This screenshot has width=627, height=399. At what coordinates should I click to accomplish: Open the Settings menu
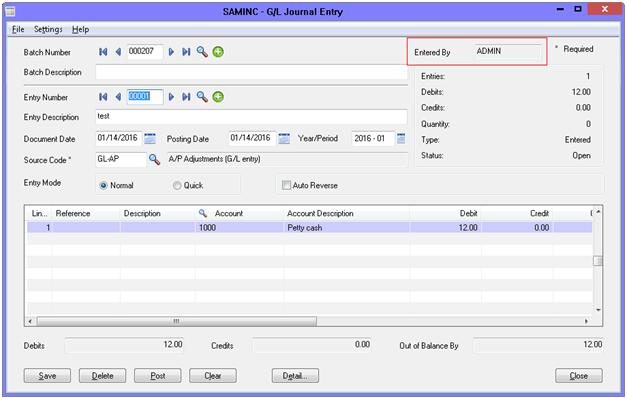pyautogui.click(x=48, y=29)
